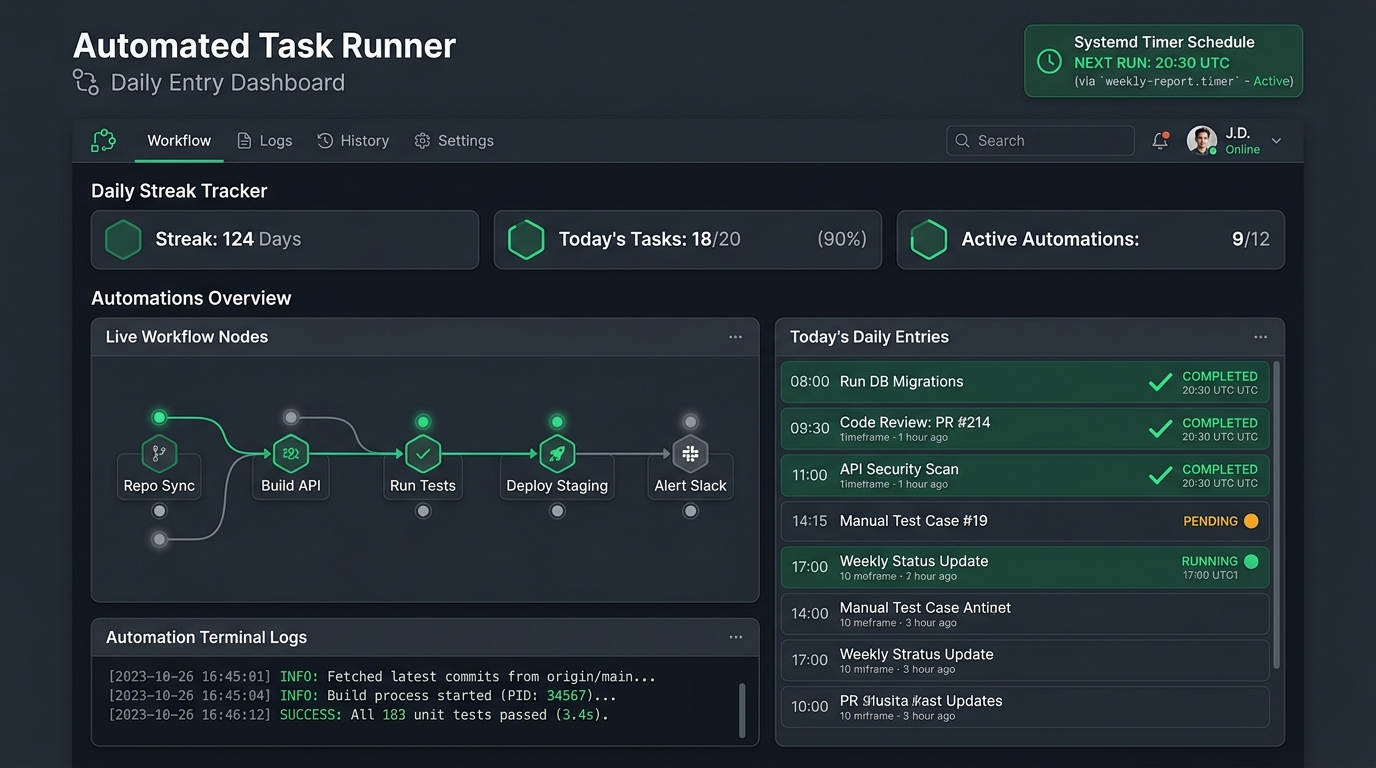This screenshot has width=1376, height=768.
Task: Open the Systemd Timer Schedule card
Action: [x=1164, y=61]
